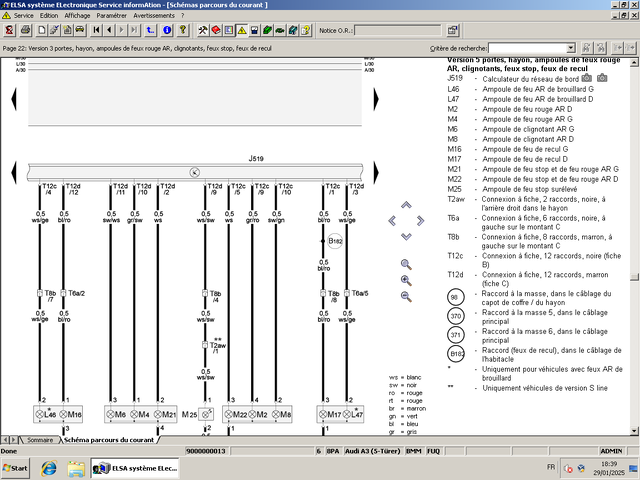Click the yellow question mark help icon
The image size is (640, 480).
tap(183, 30)
